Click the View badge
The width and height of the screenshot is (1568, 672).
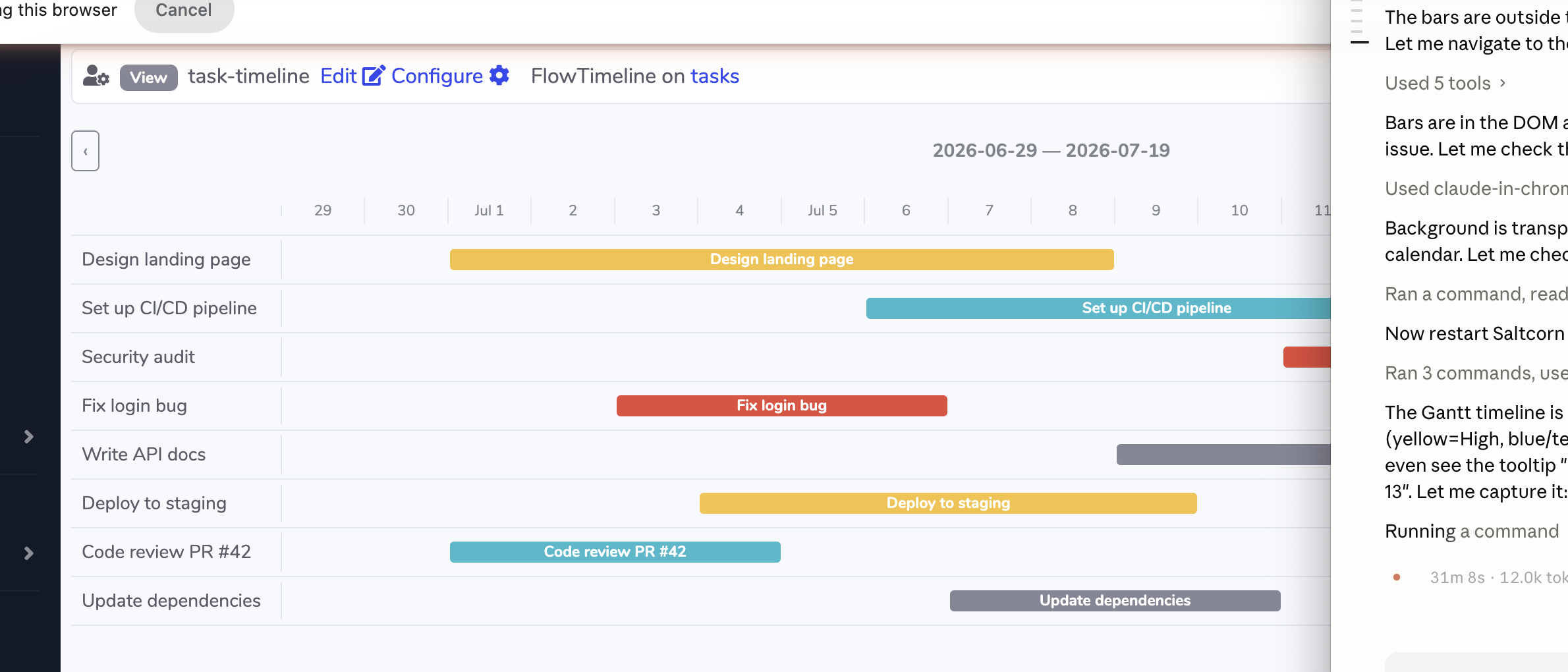(x=148, y=77)
